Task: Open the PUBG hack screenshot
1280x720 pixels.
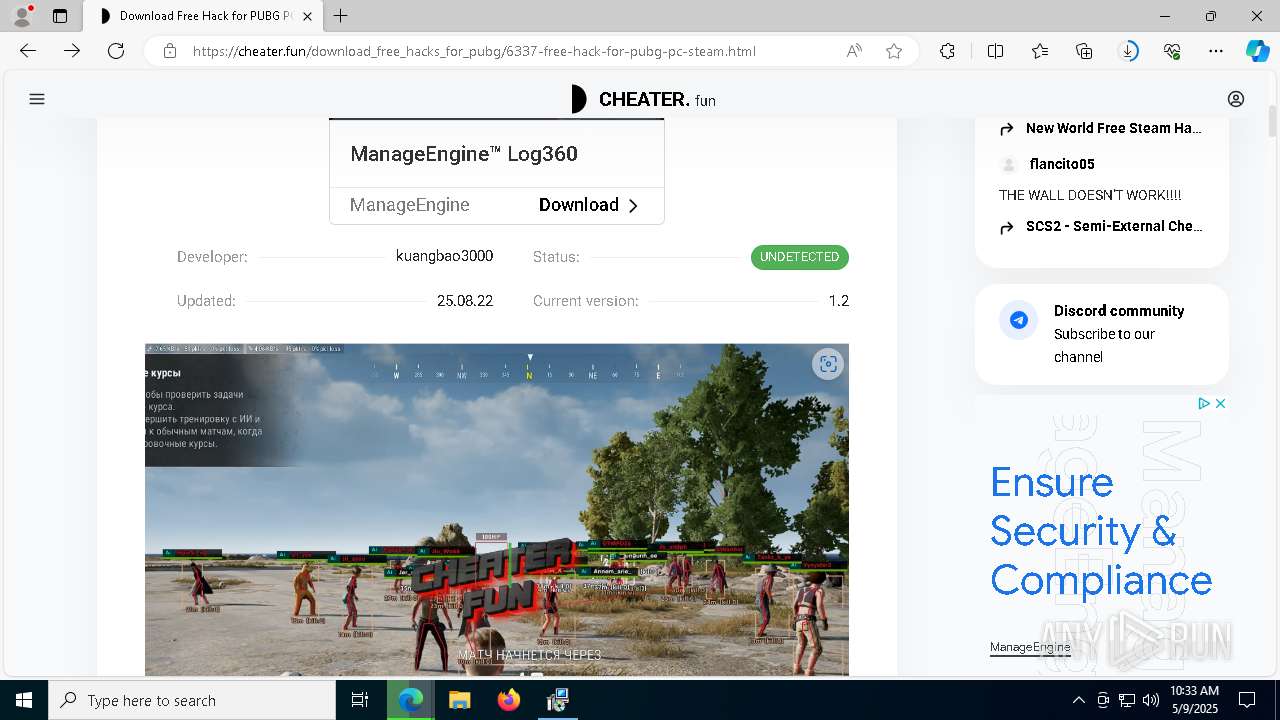Action: point(497,510)
